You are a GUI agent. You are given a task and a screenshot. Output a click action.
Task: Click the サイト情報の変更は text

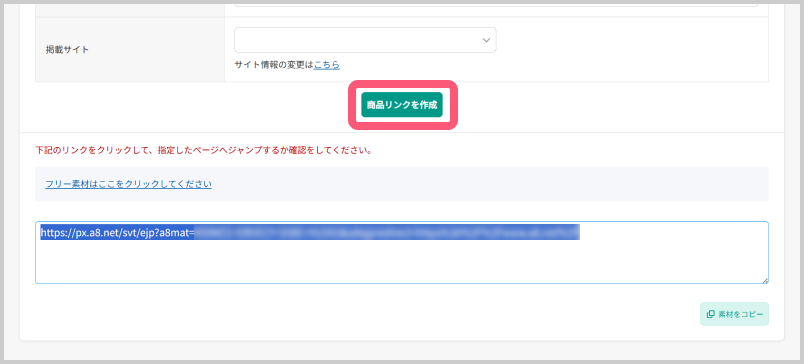[x=274, y=65]
